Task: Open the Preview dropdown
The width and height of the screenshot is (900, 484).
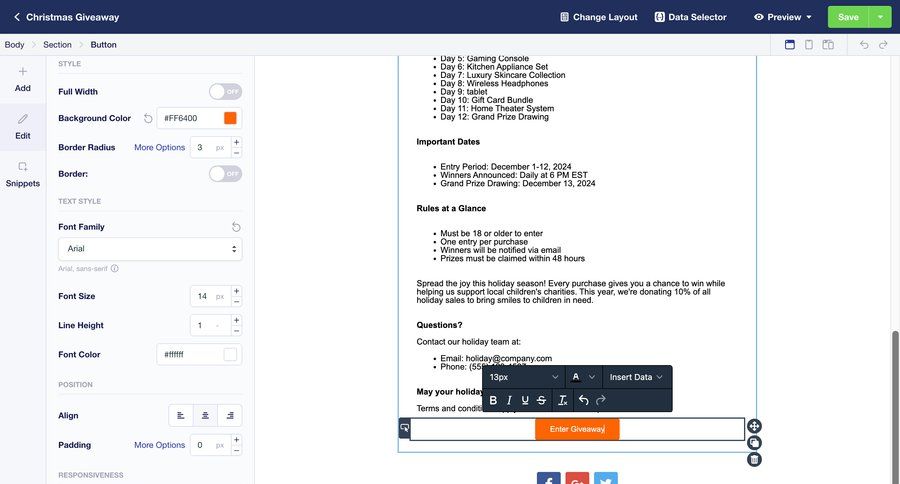Action: pyautogui.click(x=783, y=17)
